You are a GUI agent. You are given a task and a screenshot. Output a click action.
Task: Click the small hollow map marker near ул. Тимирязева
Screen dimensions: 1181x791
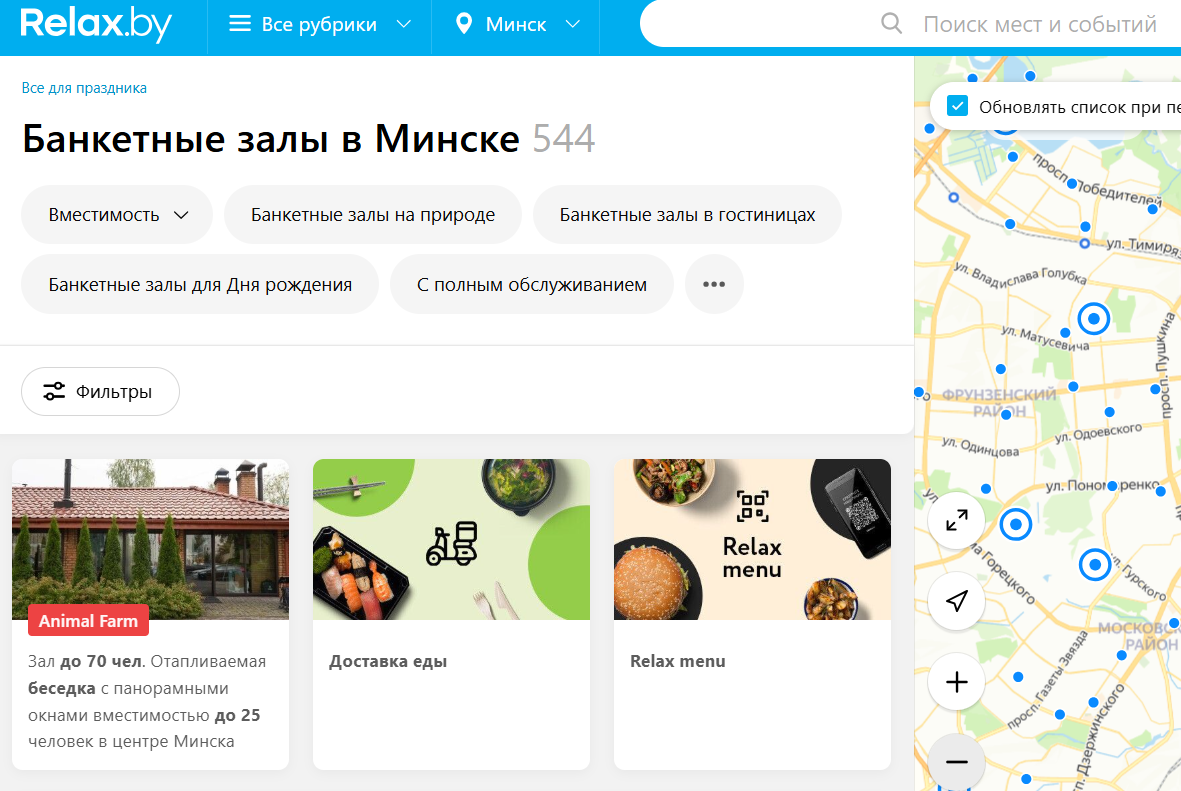(x=1085, y=243)
